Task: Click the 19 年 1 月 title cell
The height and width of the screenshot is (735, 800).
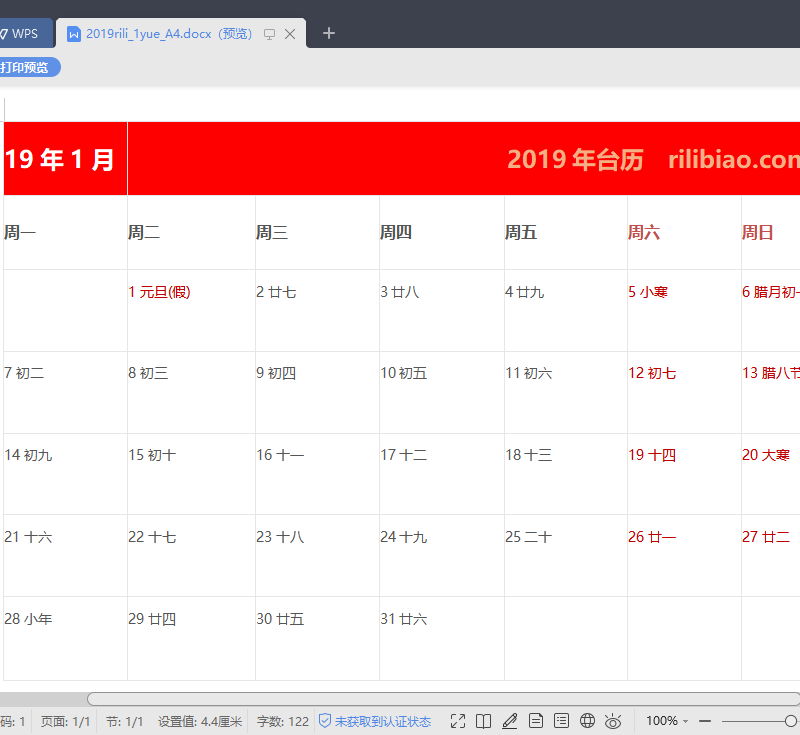Action: tap(65, 159)
